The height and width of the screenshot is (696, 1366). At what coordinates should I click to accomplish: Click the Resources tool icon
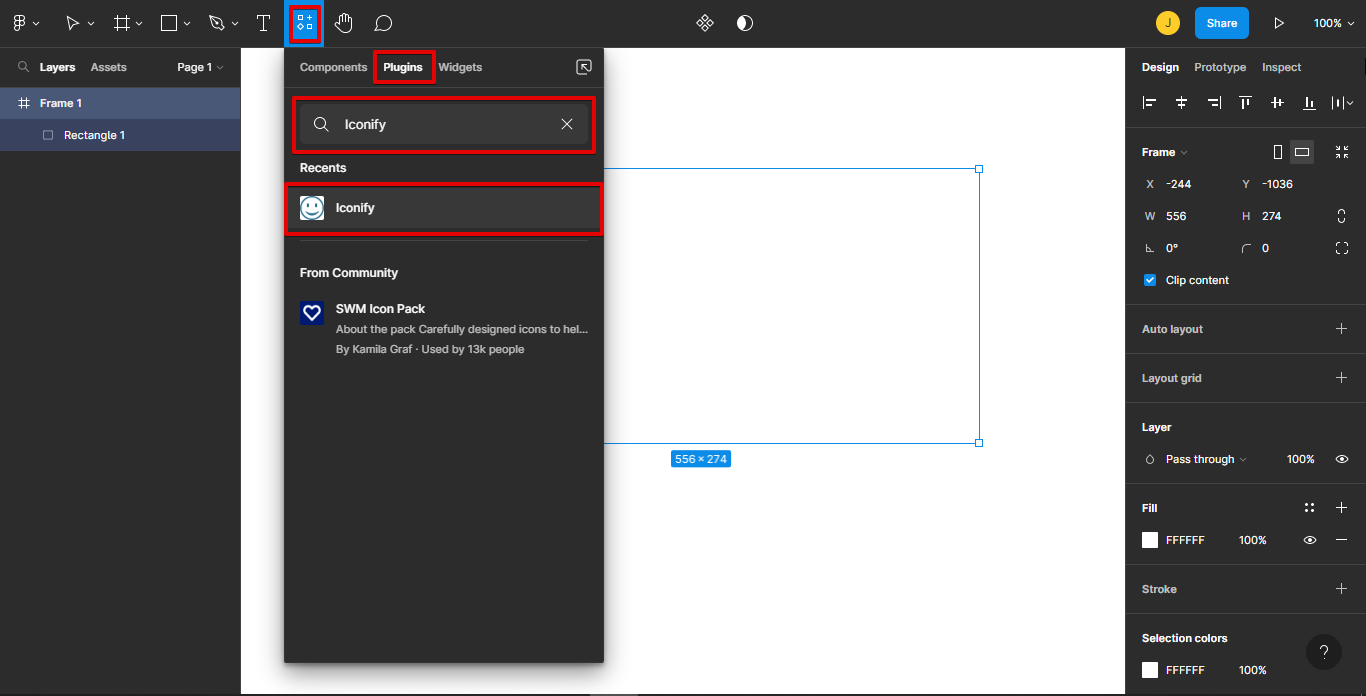(305, 23)
